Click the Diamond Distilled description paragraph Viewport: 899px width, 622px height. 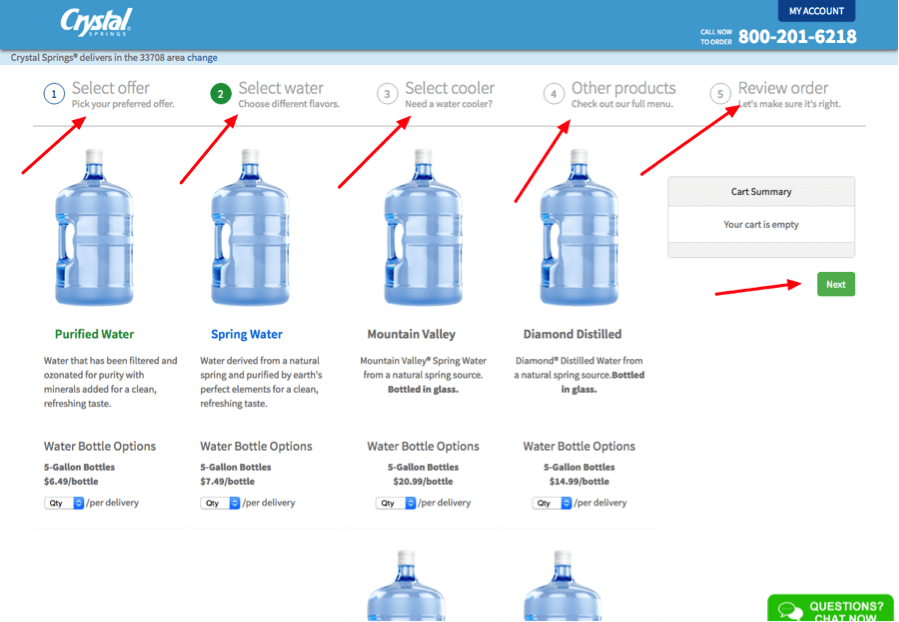tap(579, 375)
